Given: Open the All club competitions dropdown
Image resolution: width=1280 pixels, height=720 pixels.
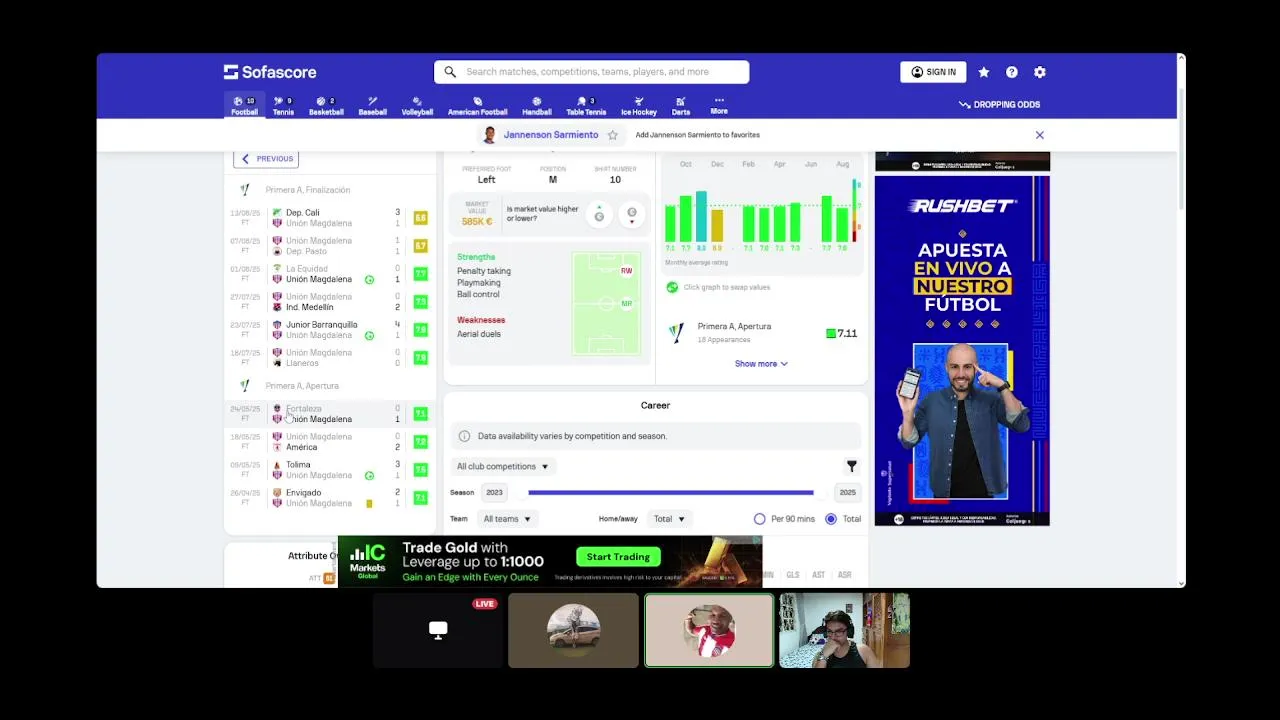Looking at the screenshot, I should coord(502,467).
